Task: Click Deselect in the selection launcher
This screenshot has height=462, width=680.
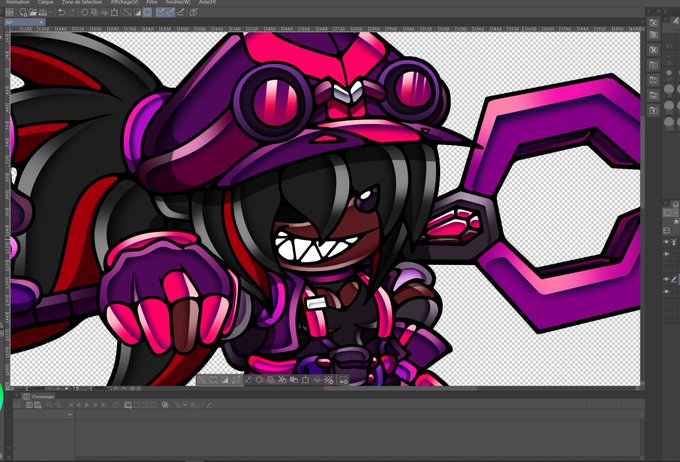Action: click(x=201, y=380)
